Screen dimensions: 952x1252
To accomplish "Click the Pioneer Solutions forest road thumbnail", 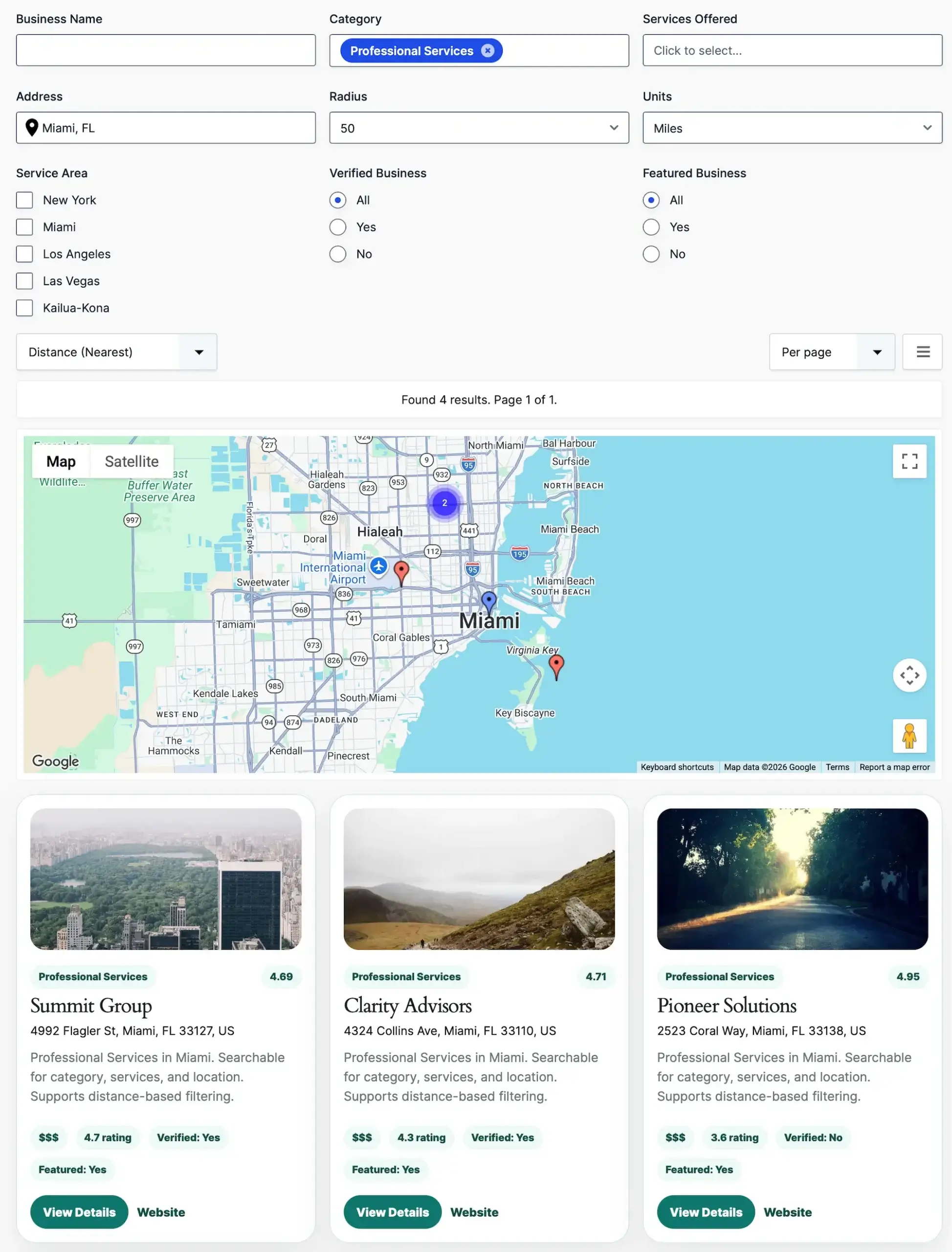I will coord(792,878).
